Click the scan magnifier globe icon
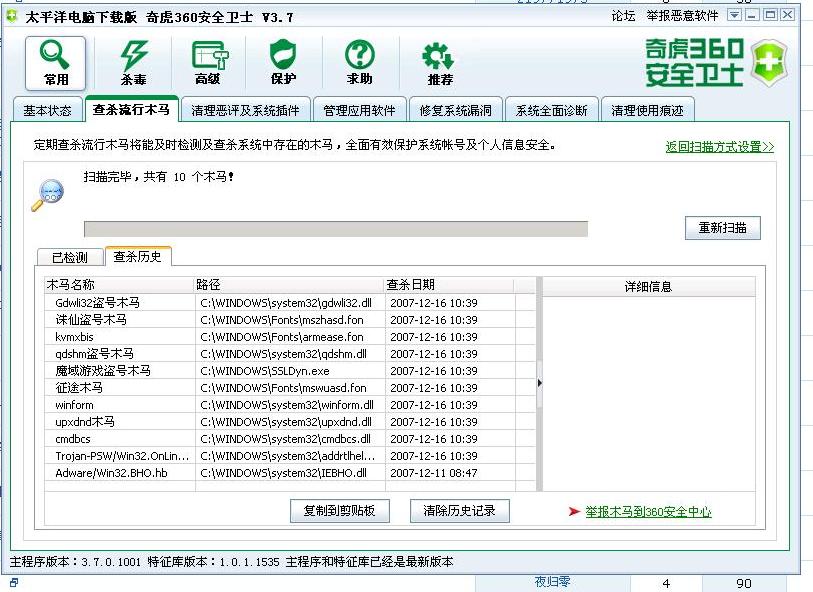This screenshot has width=813, height=592. (x=47, y=194)
